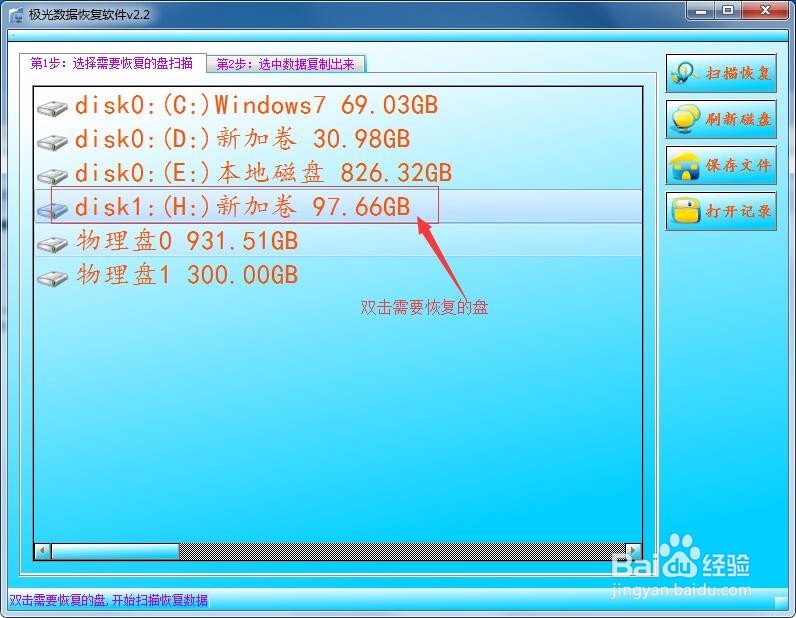Select row 物理盘0 931.51GB
Viewport: 796px width, 618px height.
click(338, 240)
